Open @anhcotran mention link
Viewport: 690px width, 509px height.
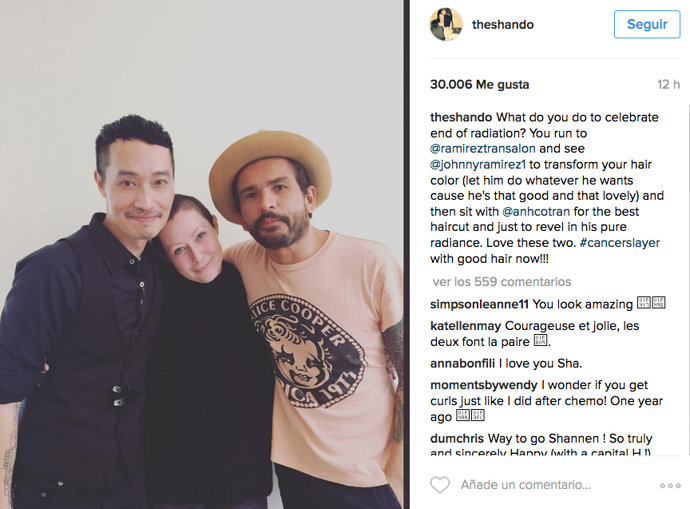pos(536,212)
